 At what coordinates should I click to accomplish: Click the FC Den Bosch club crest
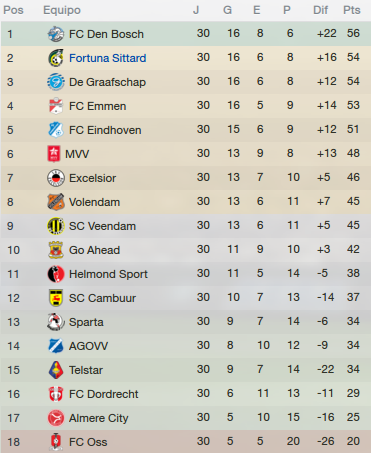(x=56, y=34)
